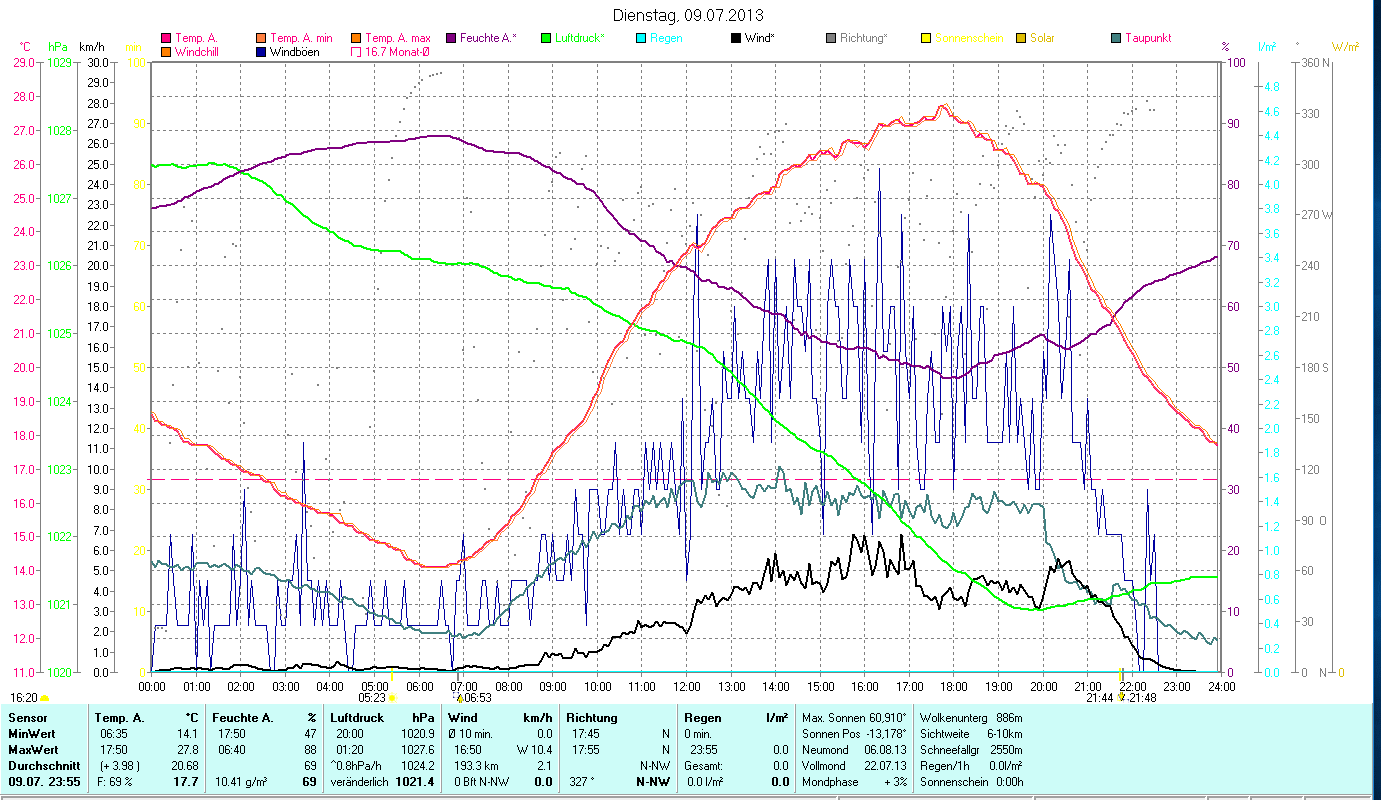Click the maximum pressure value 1027.6
Image resolution: width=1381 pixels, height=800 pixels.
(x=417, y=750)
